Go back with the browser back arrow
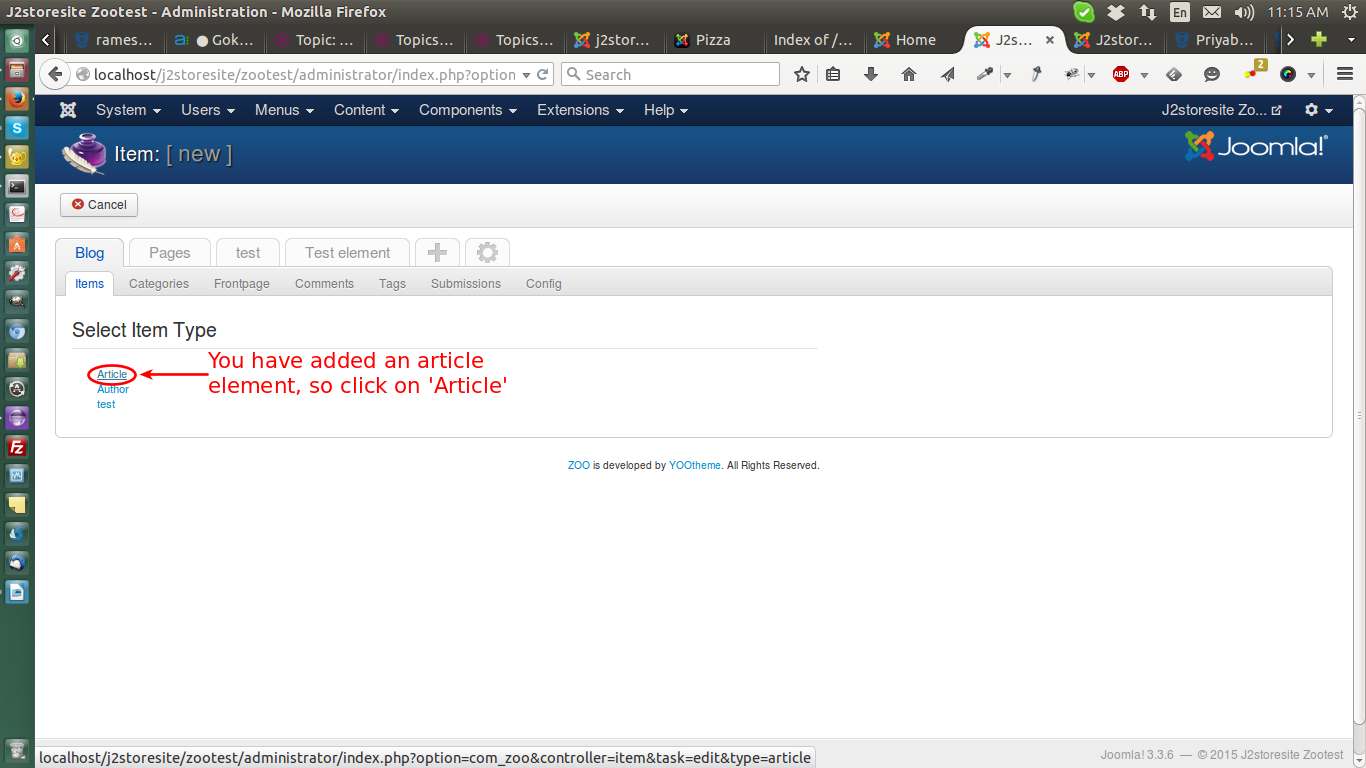The image size is (1366, 768). (55, 75)
